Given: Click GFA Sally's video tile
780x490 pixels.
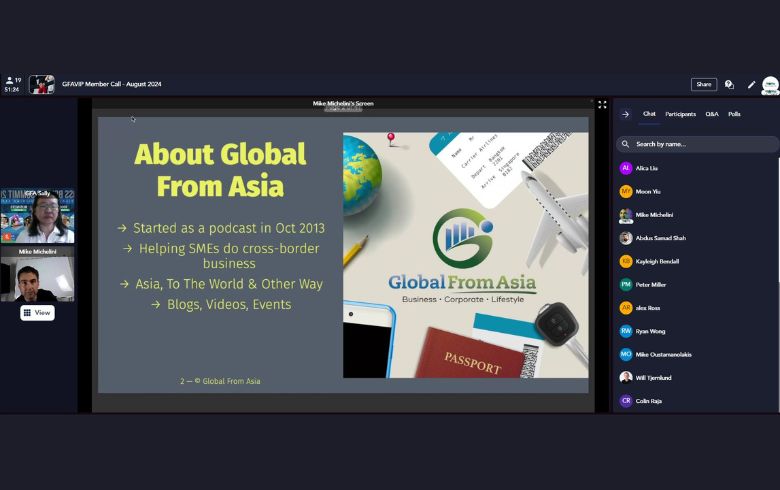Looking at the screenshot, I should coord(38,216).
